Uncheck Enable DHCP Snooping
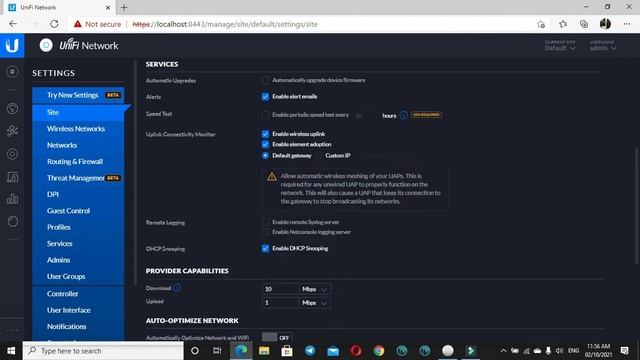 click(x=265, y=249)
